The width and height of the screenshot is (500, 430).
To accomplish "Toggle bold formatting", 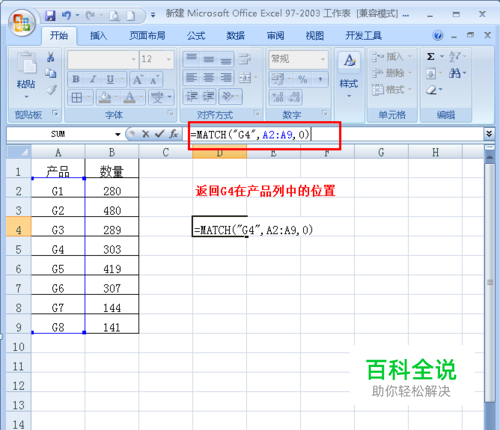I will (76, 79).
